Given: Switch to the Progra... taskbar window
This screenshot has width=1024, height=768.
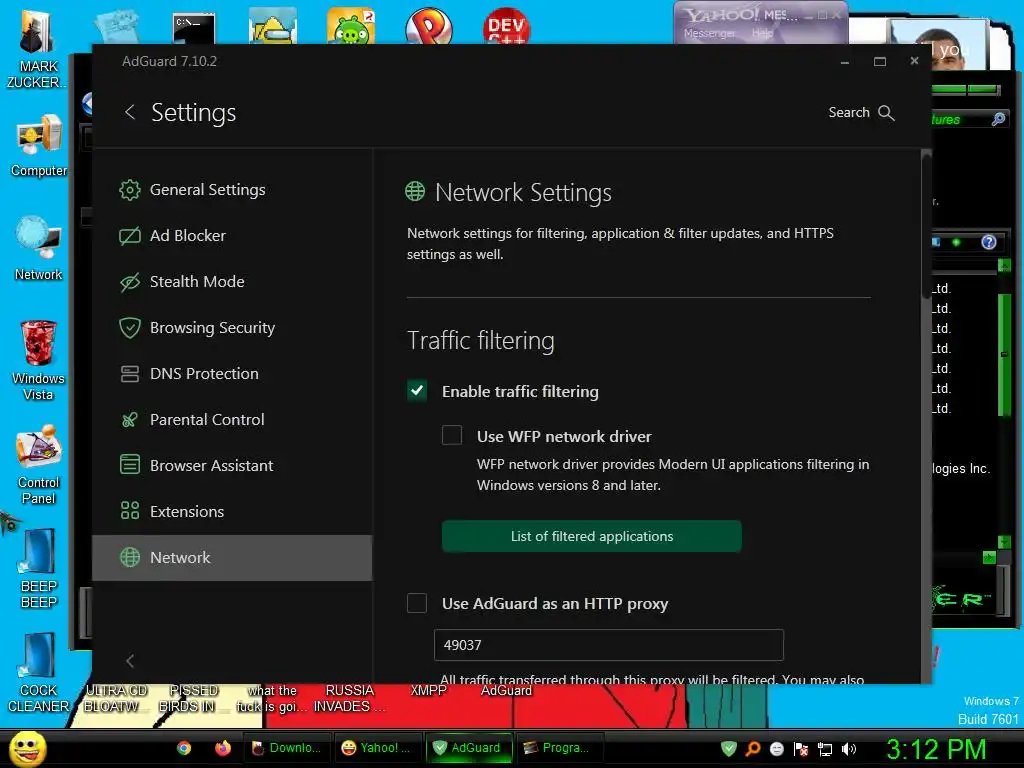Looking at the screenshot, I should point(558,748).
